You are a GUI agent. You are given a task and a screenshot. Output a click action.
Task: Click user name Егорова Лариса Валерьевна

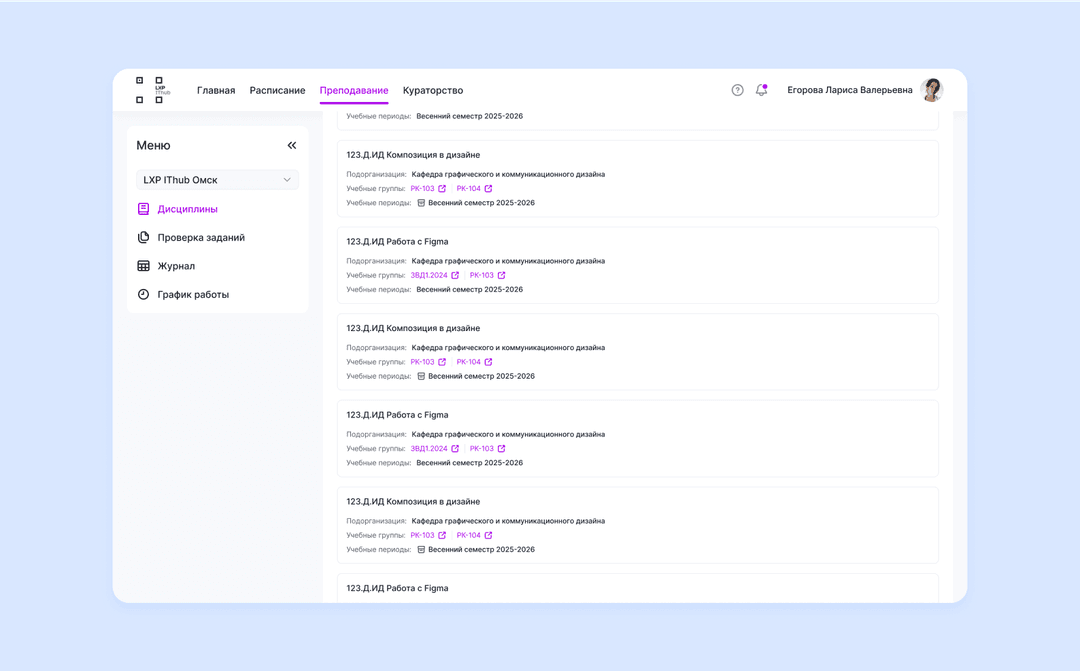(850, 90)
